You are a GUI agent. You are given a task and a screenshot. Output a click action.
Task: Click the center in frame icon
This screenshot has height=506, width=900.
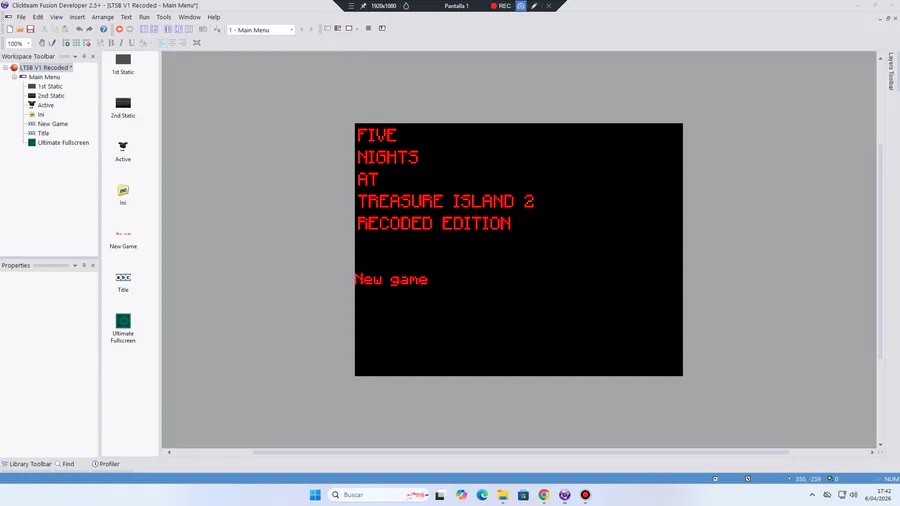tap(197, 43)
